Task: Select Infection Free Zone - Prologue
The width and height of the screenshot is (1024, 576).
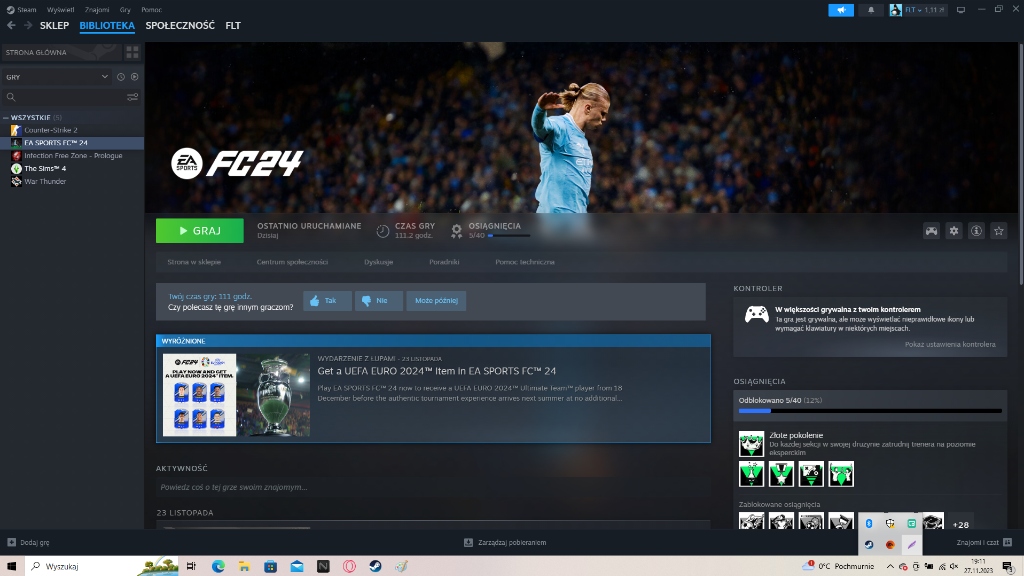Action: click(x=72, y=155)
